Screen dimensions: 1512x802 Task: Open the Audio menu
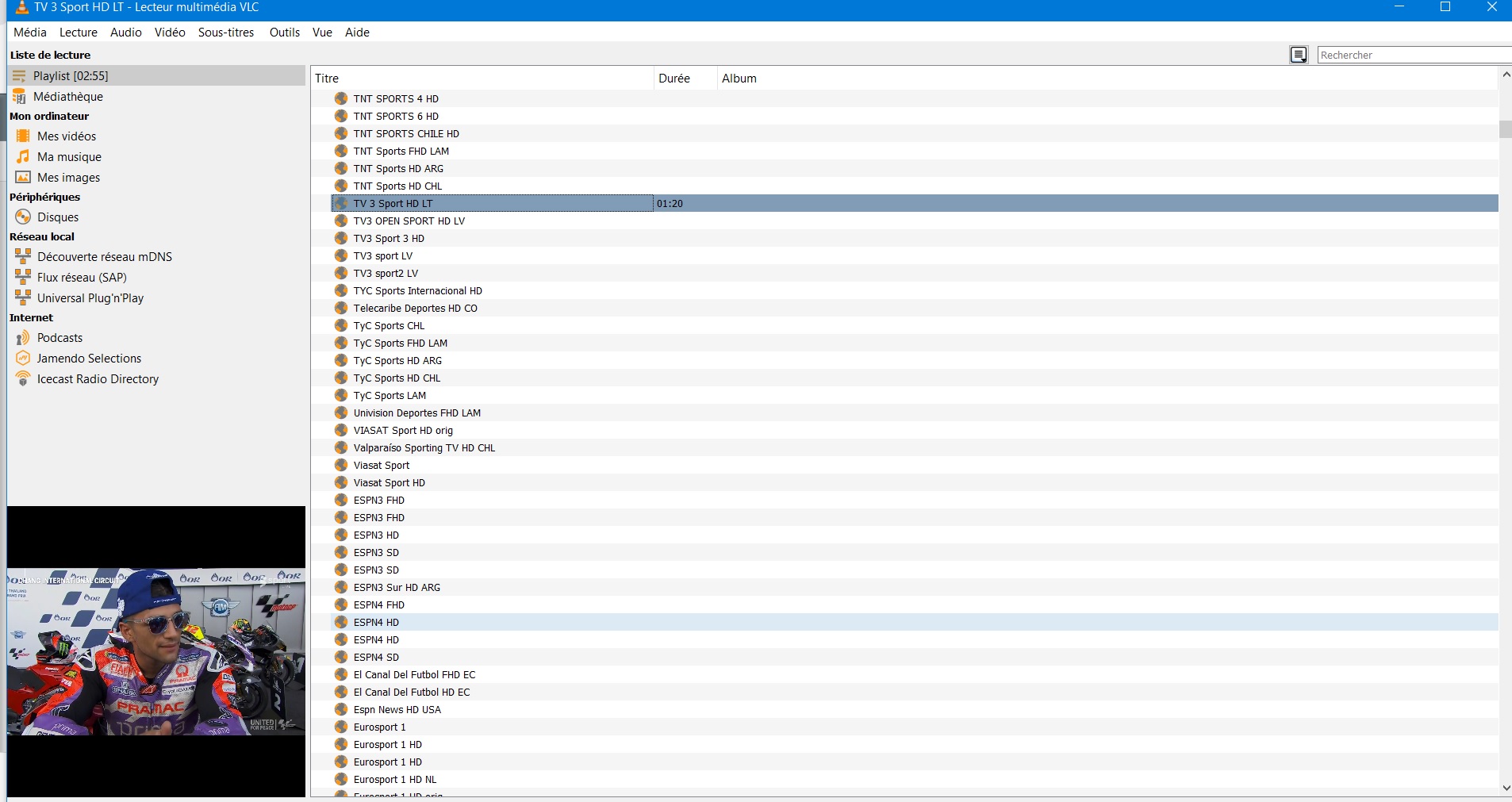click(x=126, y=33)
